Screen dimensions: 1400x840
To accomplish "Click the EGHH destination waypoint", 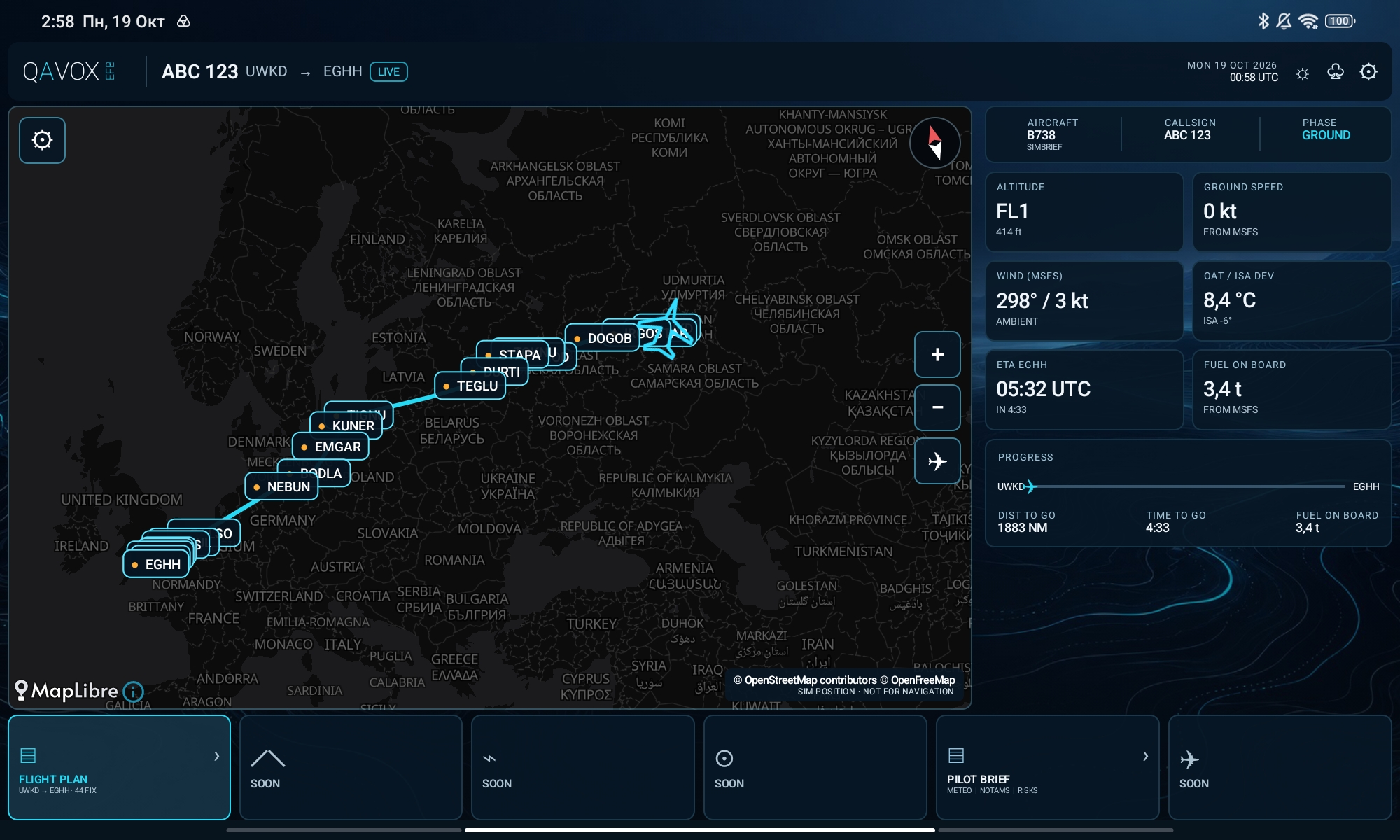I will pos(156,564).
